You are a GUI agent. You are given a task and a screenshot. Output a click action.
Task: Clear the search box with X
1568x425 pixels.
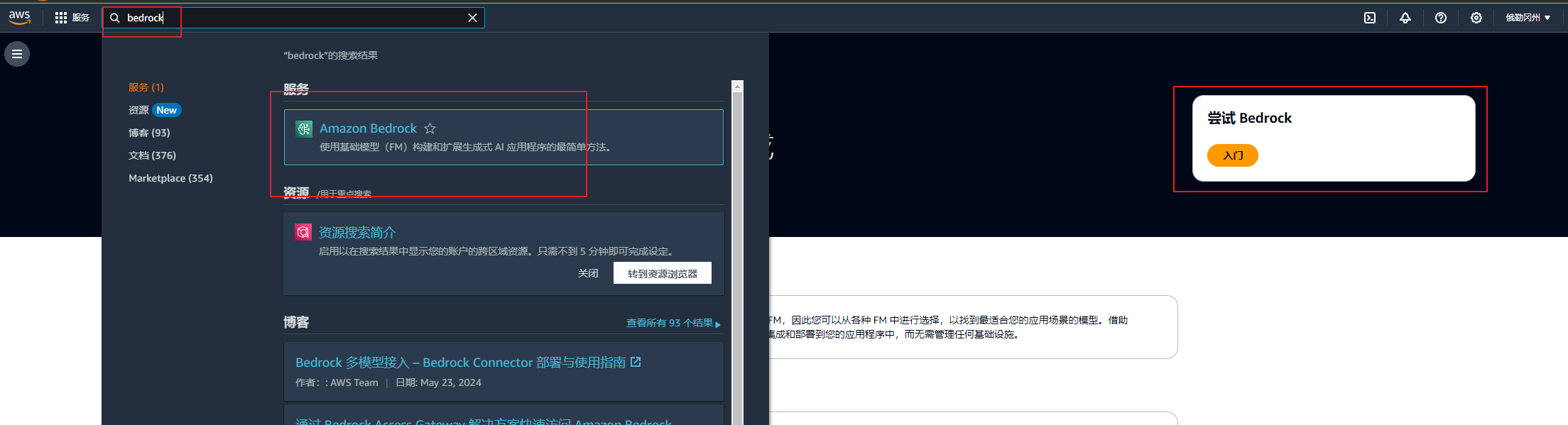tap(472, 18)
